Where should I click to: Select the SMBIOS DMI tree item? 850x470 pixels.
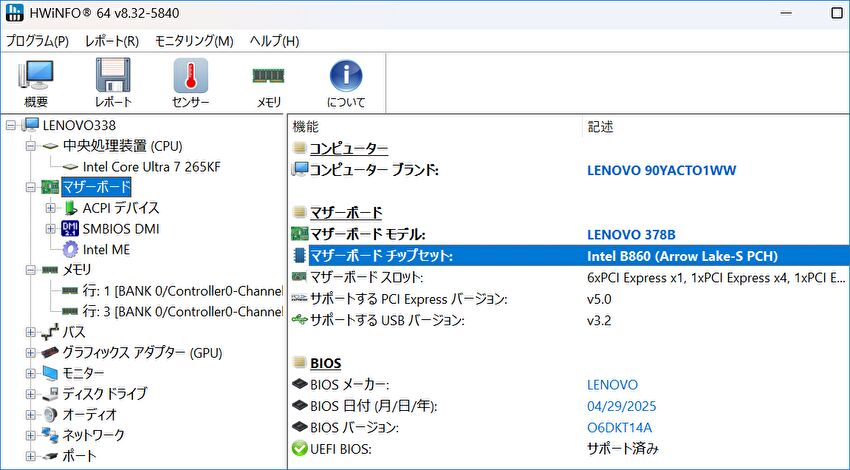coord(120,228)
